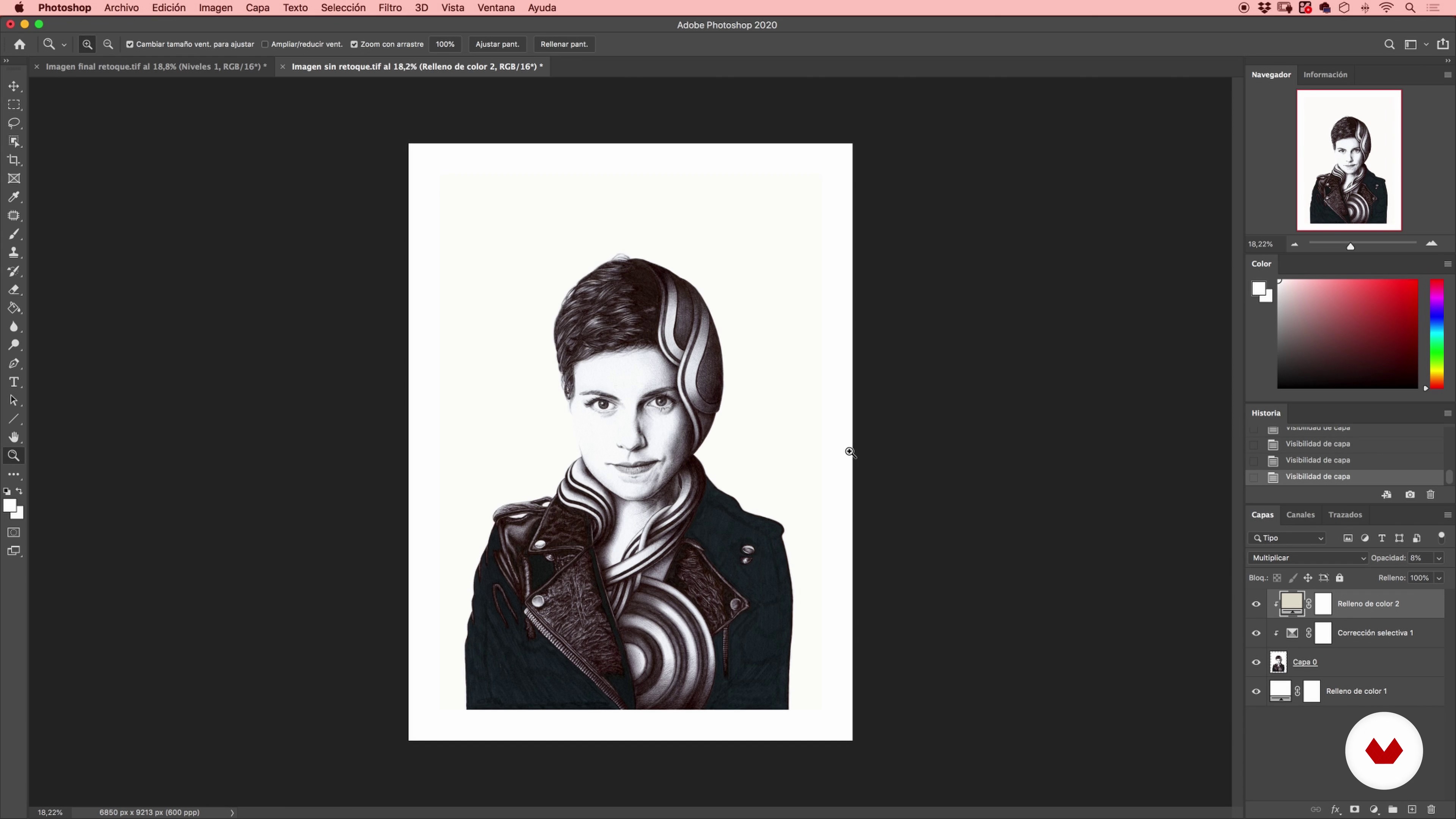This screenshot has width=1456, height=819.
Task: Enable Ampliar/reducir vent. checkbox
Action: click(265, 44)
